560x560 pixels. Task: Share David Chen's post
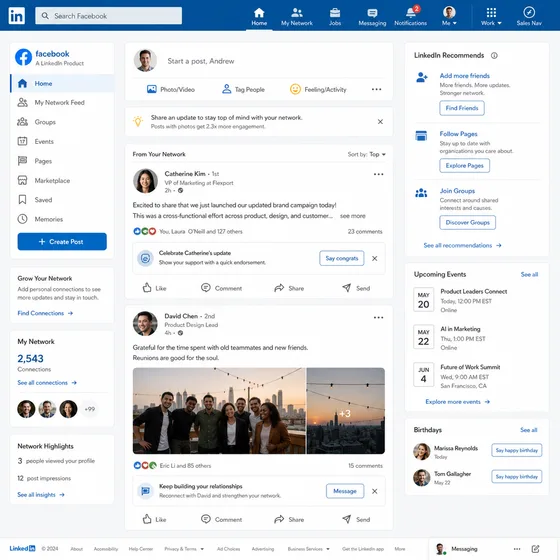tap(289, 519)
